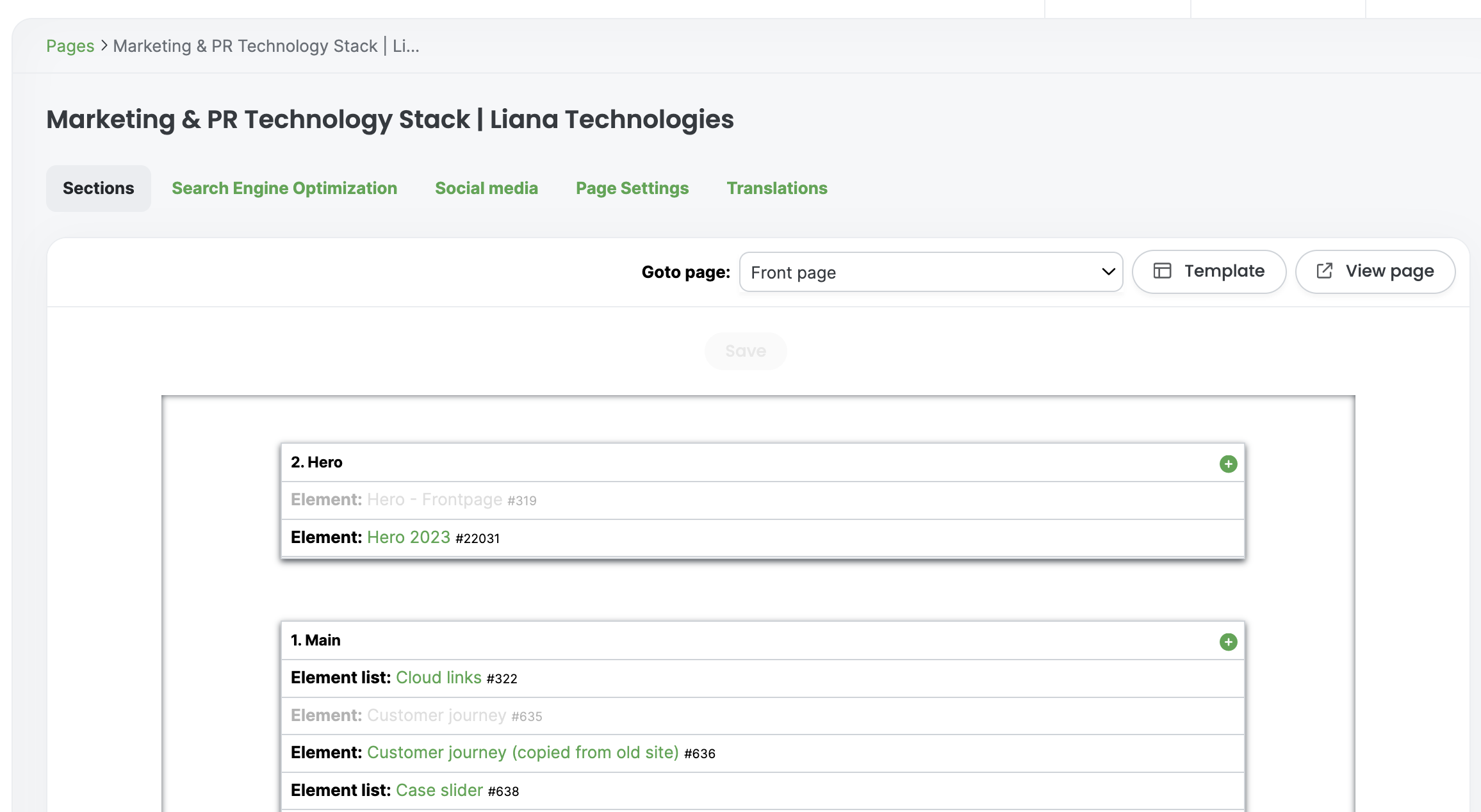Open the Hero 2023 element
The width and height of the screenshot is (1481, 812).
408,537
